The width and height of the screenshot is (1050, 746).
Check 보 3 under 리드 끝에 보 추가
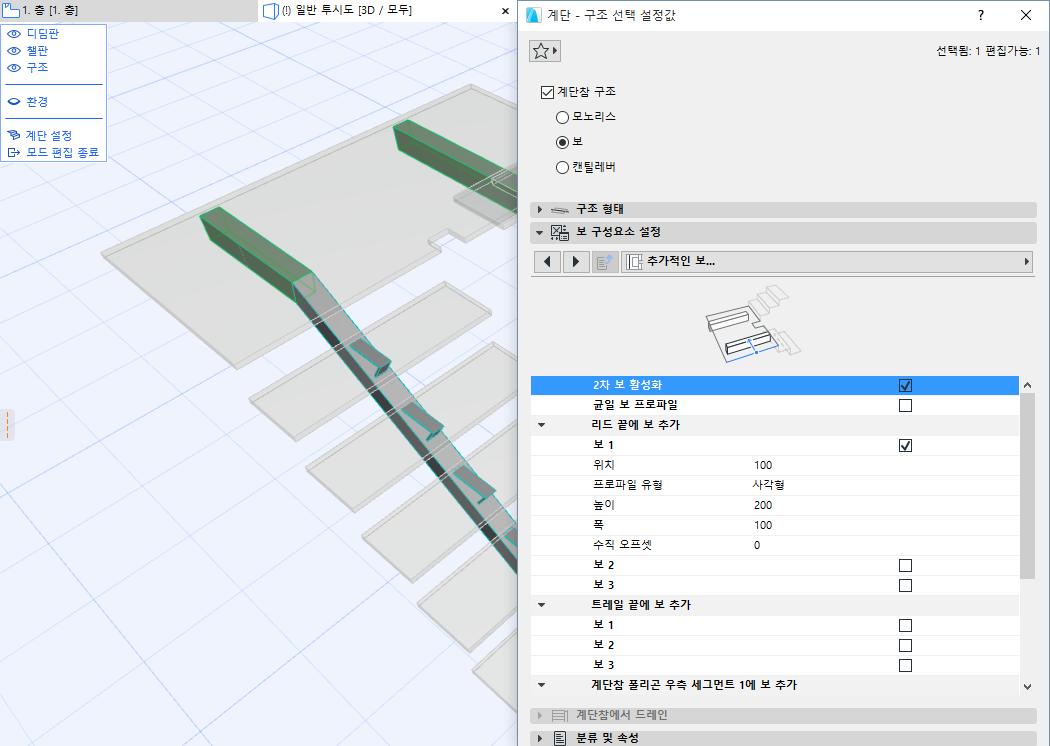coord(905,585)
